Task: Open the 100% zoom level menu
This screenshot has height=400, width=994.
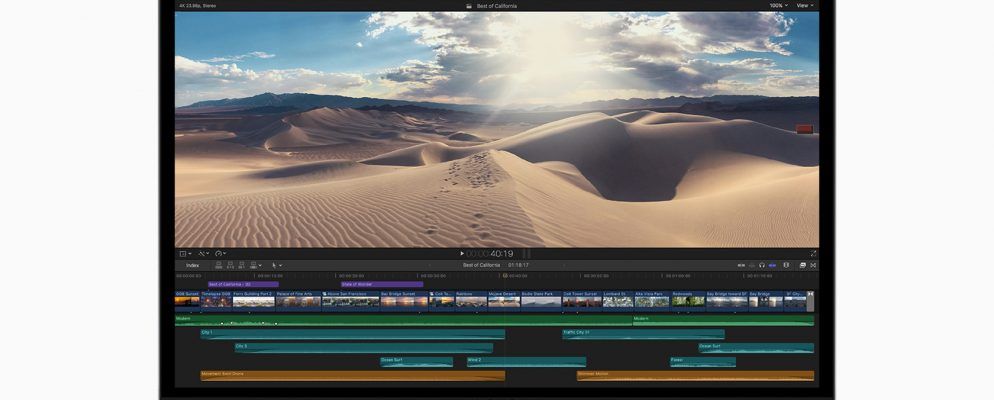Action: coord(779,6)
